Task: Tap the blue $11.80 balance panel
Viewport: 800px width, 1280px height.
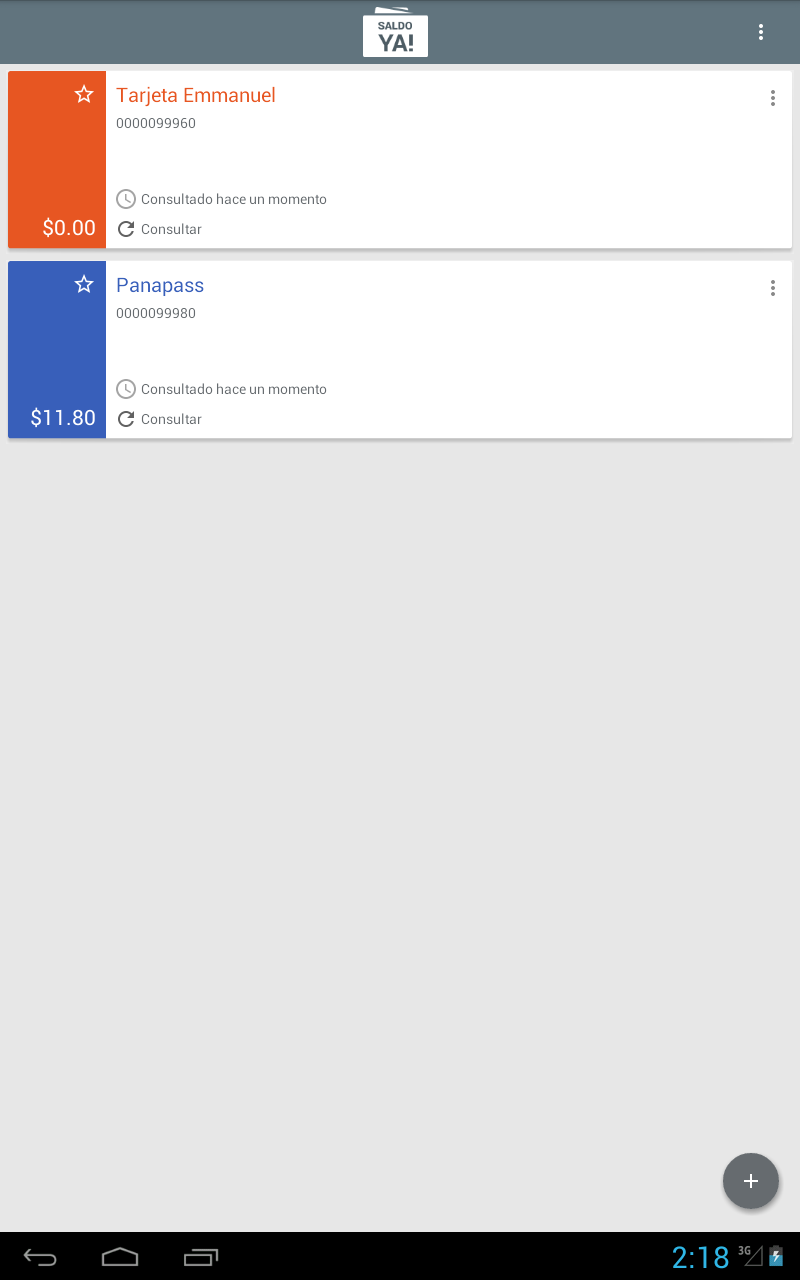Action: coord(57,349)
